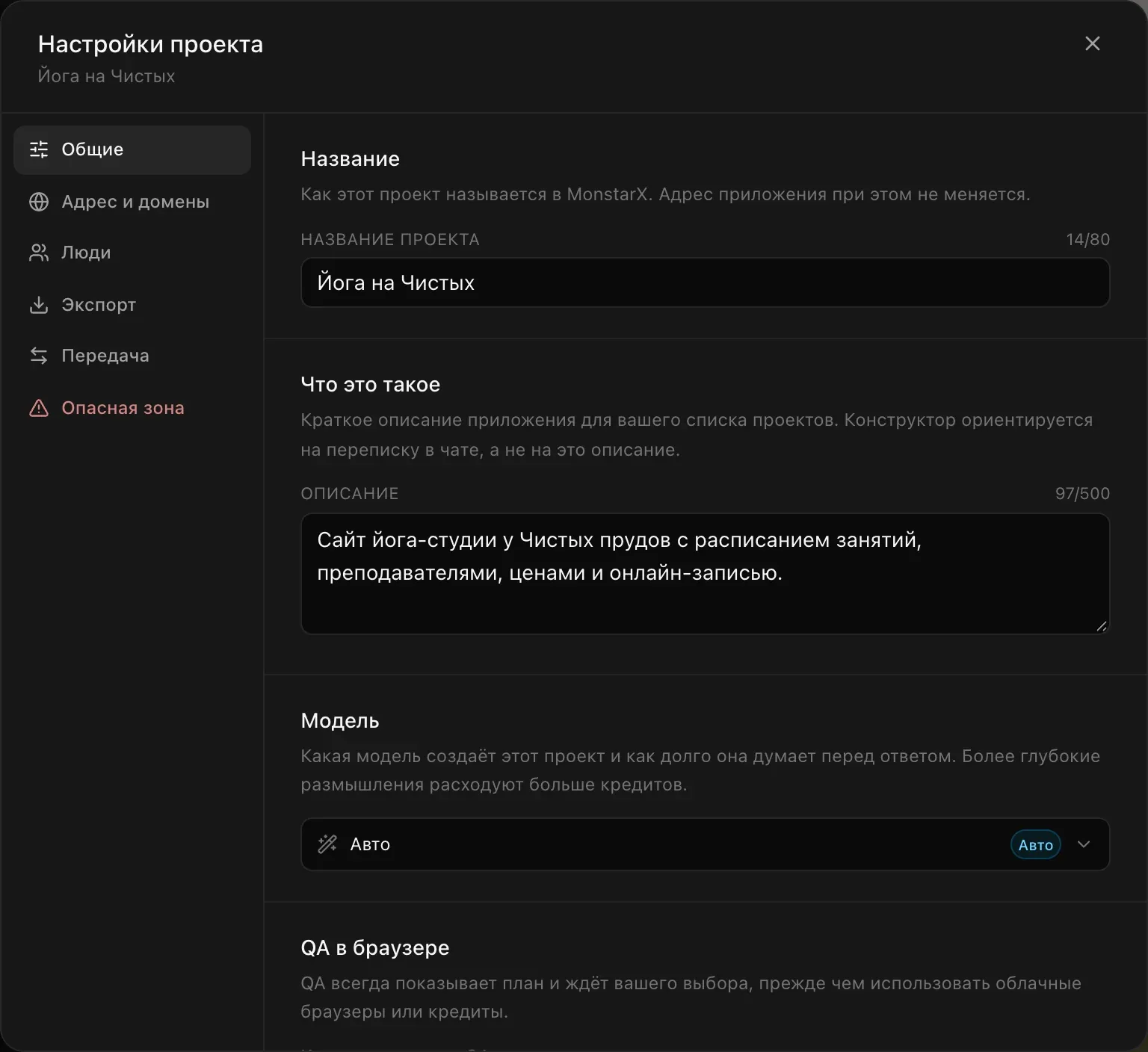Screen dimensions: 1148x1052
Task: Click the Название section heading
Action: coord(351,158)
